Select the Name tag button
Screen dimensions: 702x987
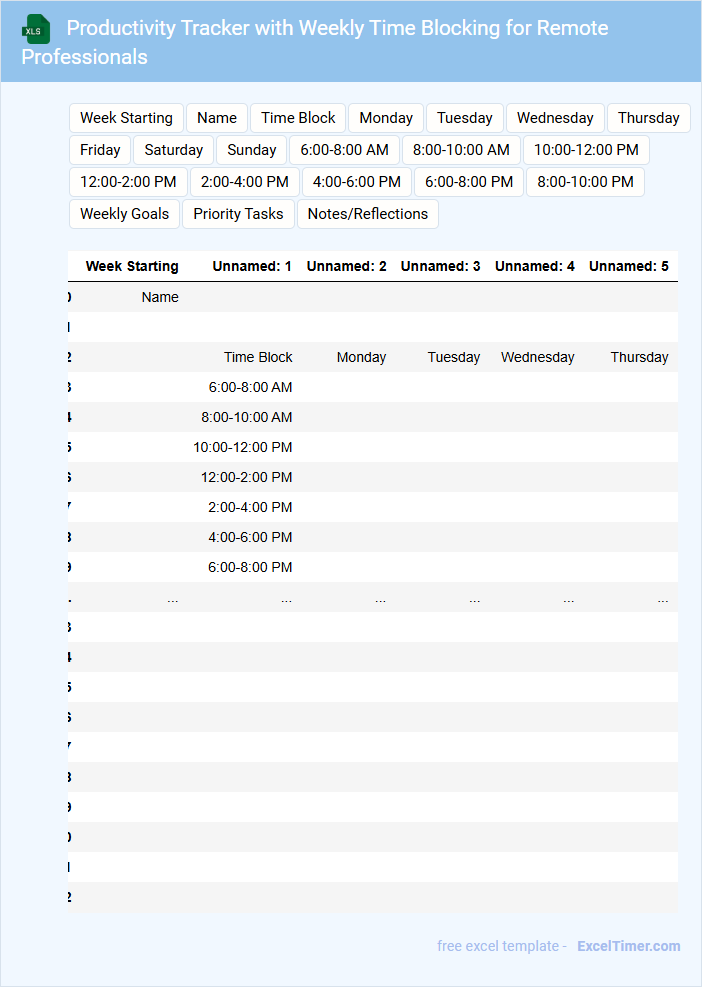click(x=217, y=118)
